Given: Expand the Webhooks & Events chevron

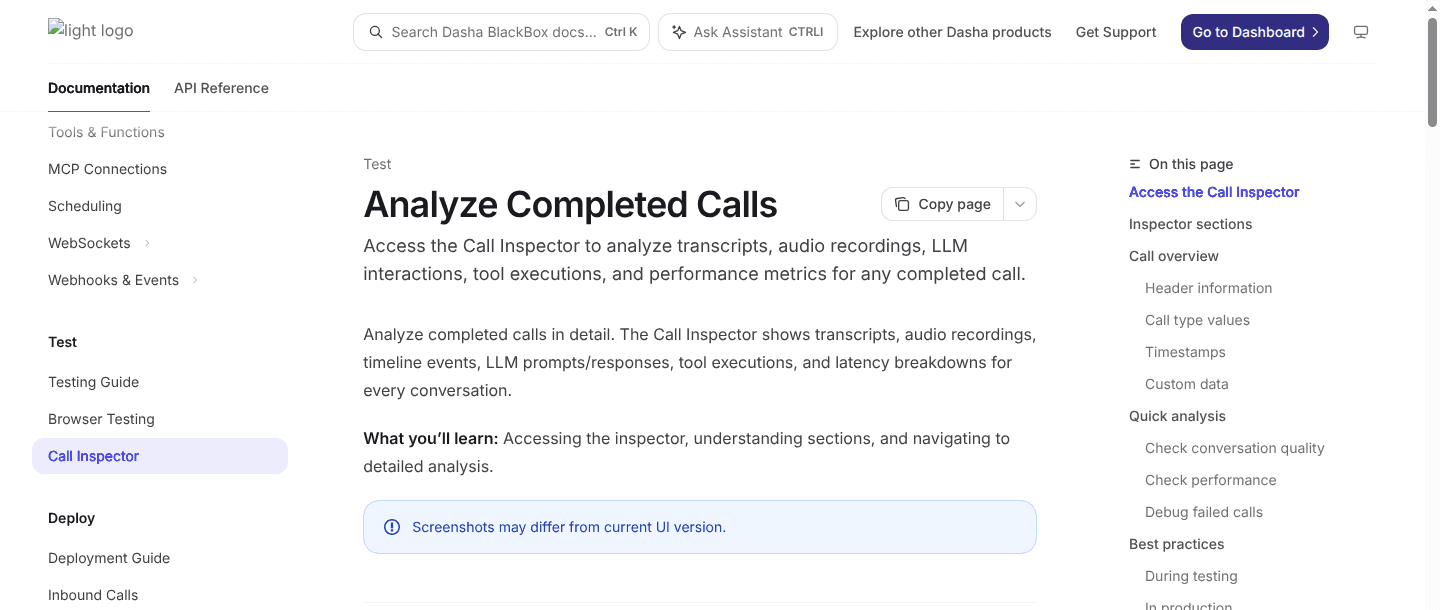Looking at the screenshot, I should 195,280.
